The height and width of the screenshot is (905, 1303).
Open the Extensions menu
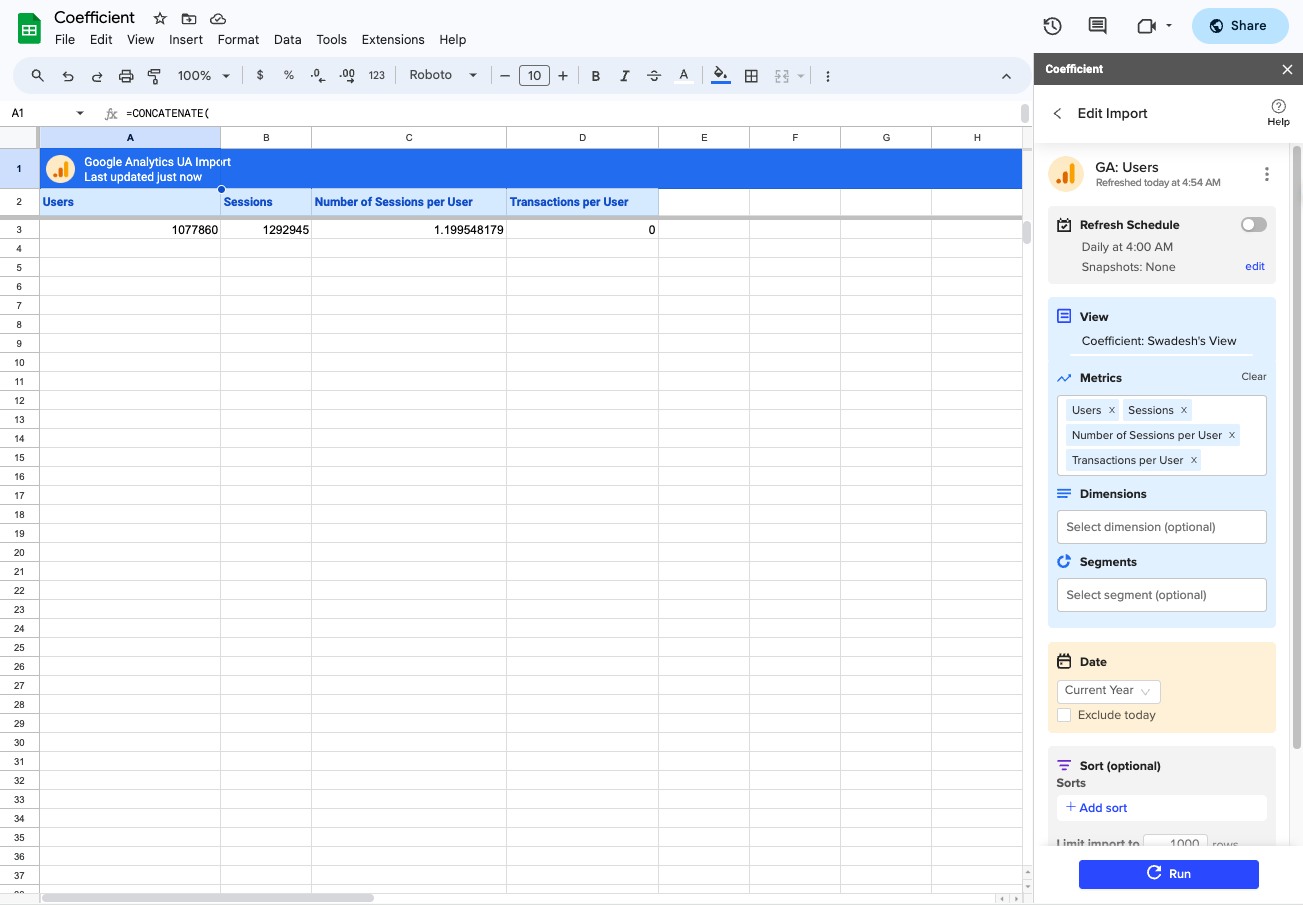393,40
